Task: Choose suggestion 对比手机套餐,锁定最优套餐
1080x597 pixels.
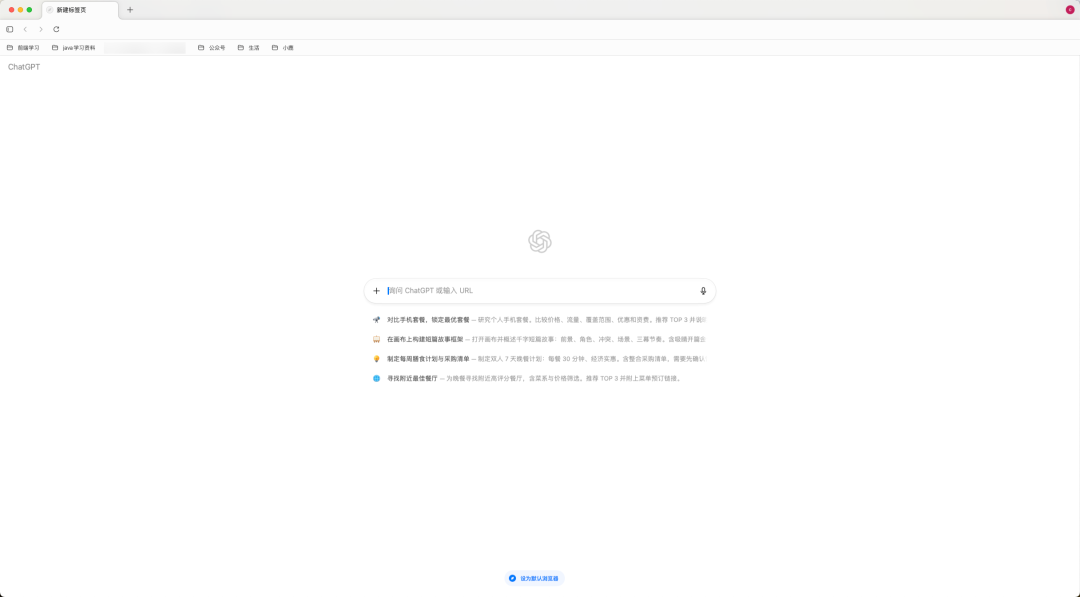Action: pyautogui.click(x=539, y=320)
